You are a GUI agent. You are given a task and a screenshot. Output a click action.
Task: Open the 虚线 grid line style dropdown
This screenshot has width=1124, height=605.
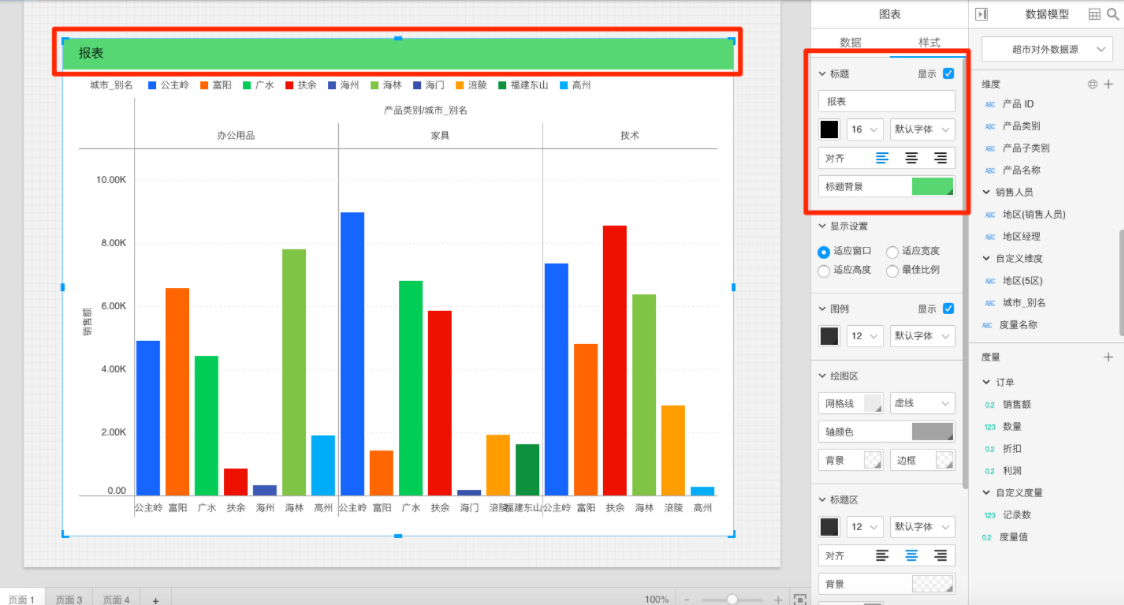point(922,403)
